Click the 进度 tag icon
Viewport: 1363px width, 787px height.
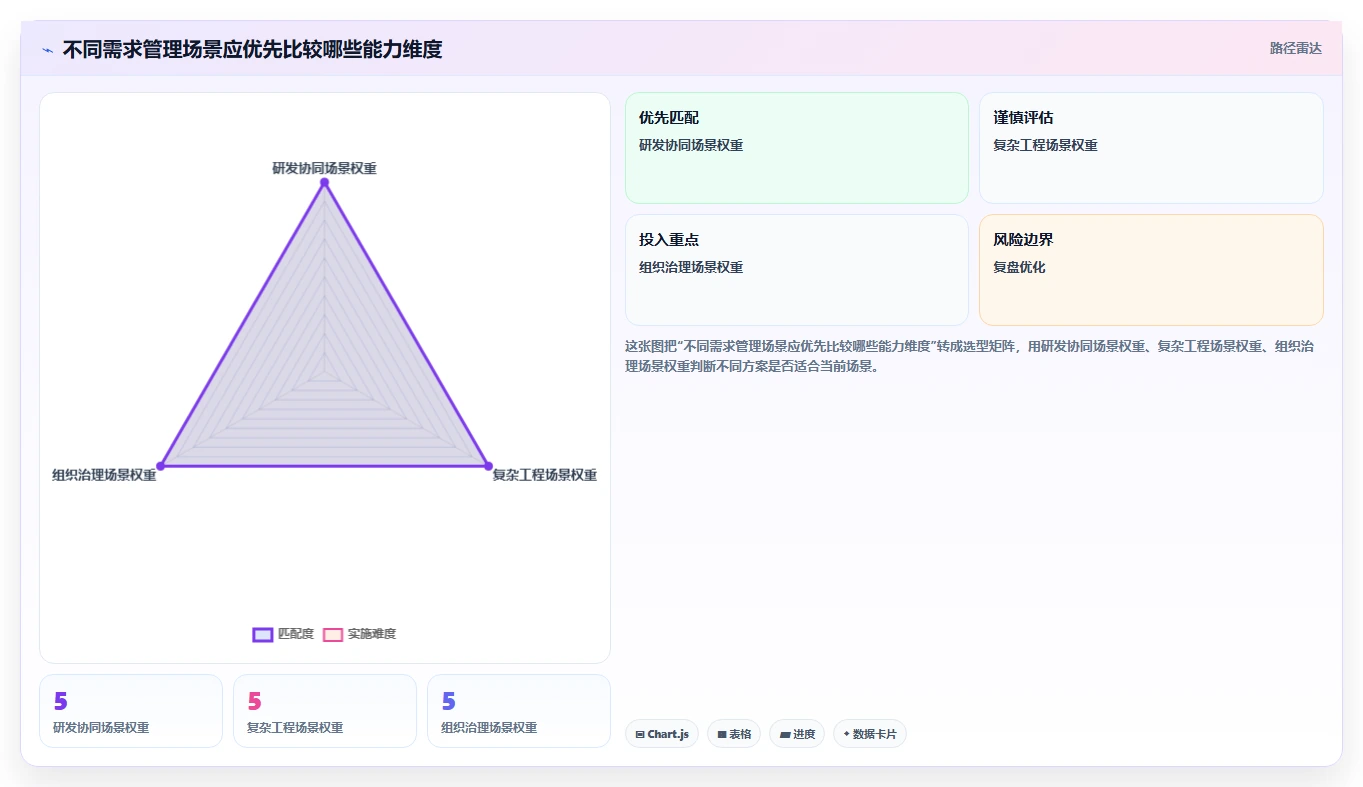[785, 734]
